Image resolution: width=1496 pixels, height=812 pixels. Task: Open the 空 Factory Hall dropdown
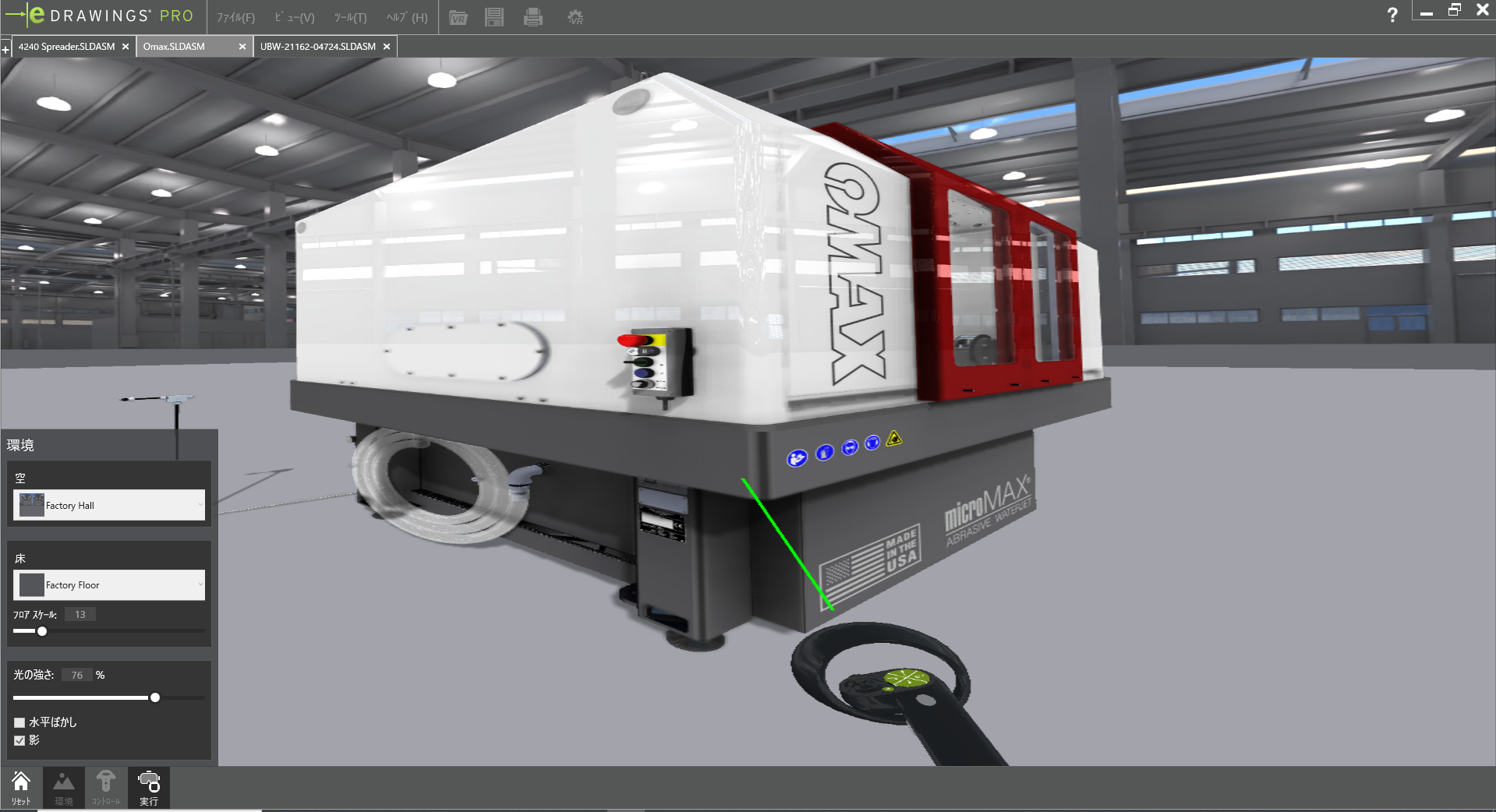(109, 505)
